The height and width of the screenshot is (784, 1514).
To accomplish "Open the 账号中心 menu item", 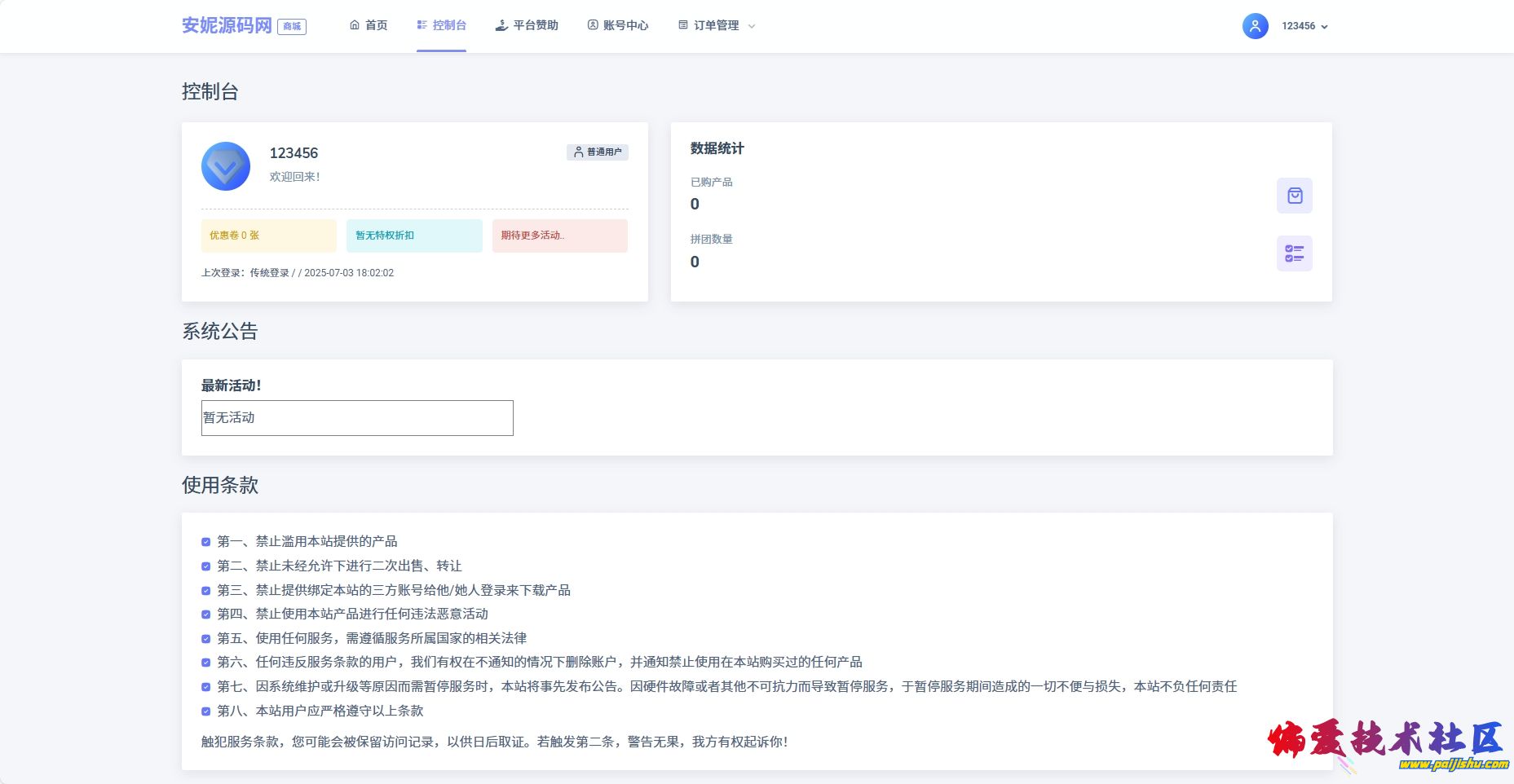I will tap(618, 25).
